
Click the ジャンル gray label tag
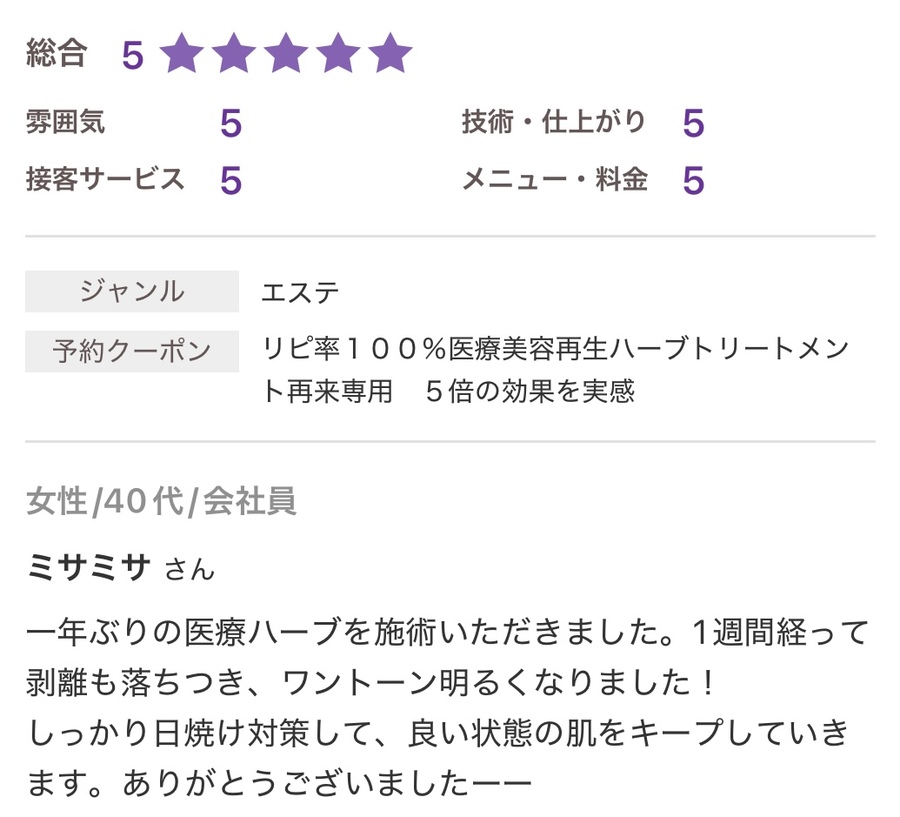click(x=132, y=291)
